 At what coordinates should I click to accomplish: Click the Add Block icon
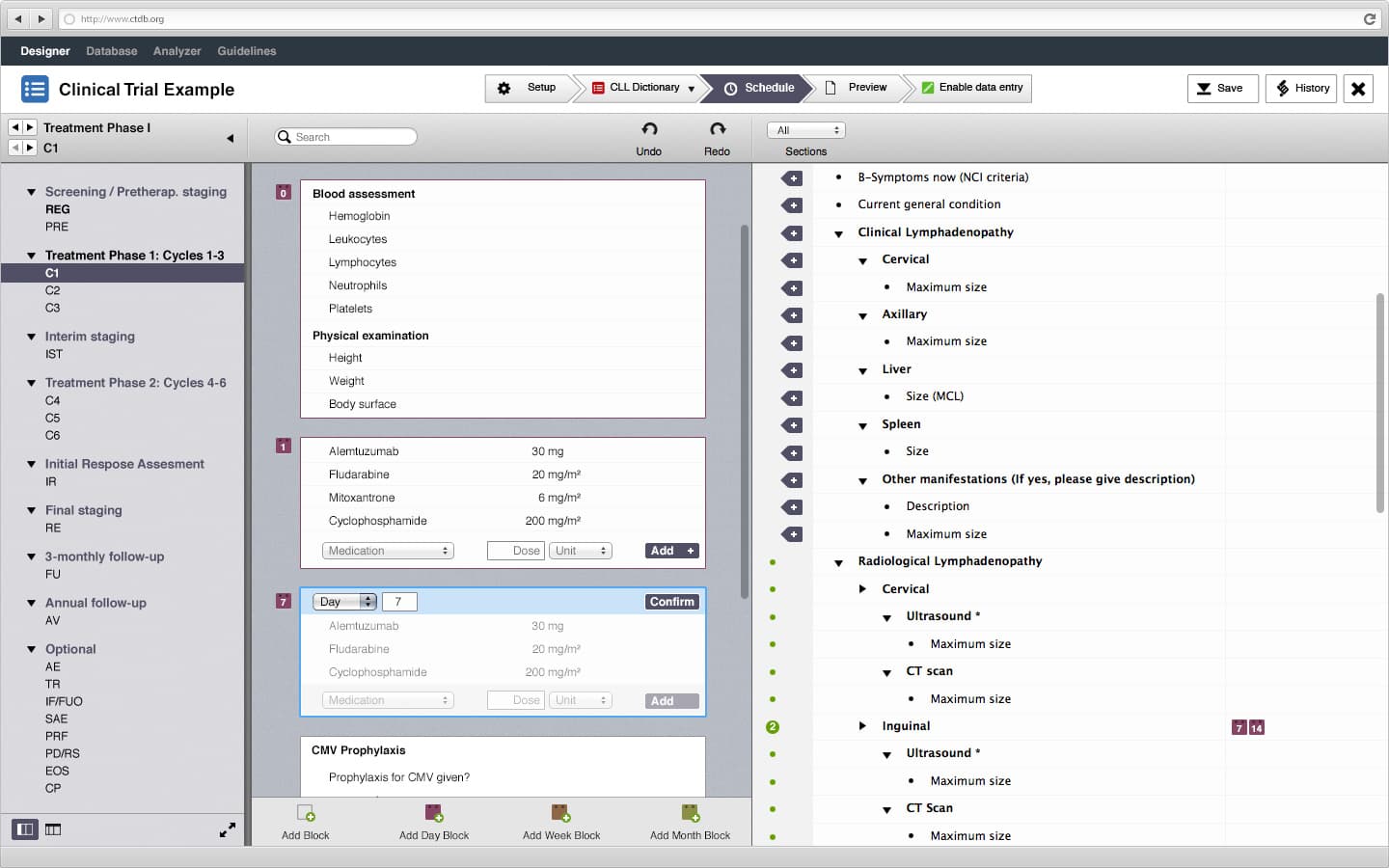coord(306,813)
